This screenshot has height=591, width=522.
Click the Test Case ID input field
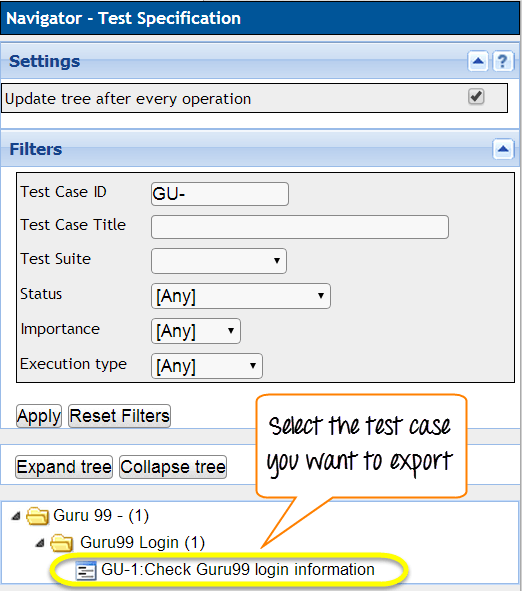click(x=220, y=194)
